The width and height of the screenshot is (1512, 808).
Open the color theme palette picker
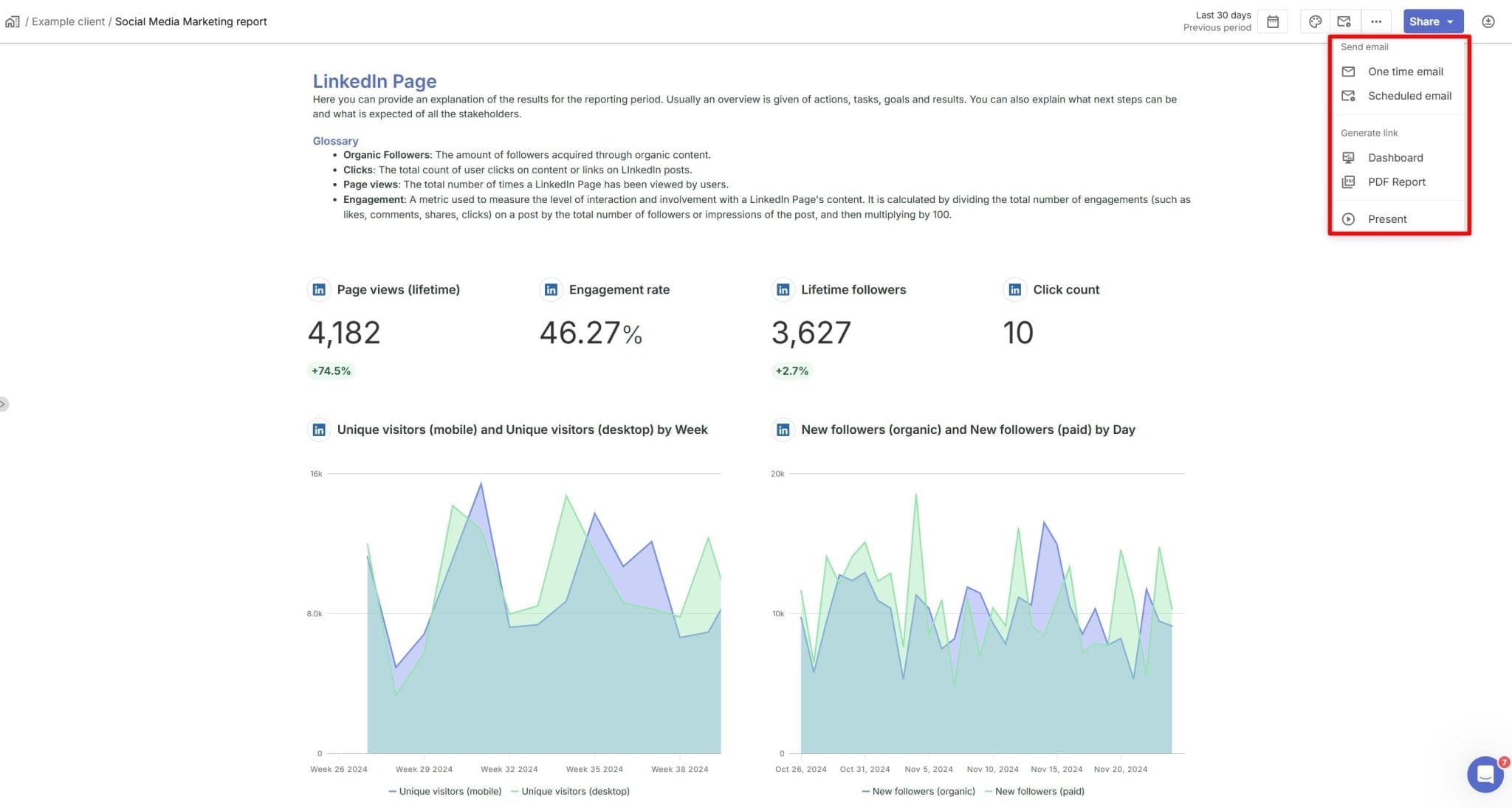pyautogui.click(x=1315, y=21)
